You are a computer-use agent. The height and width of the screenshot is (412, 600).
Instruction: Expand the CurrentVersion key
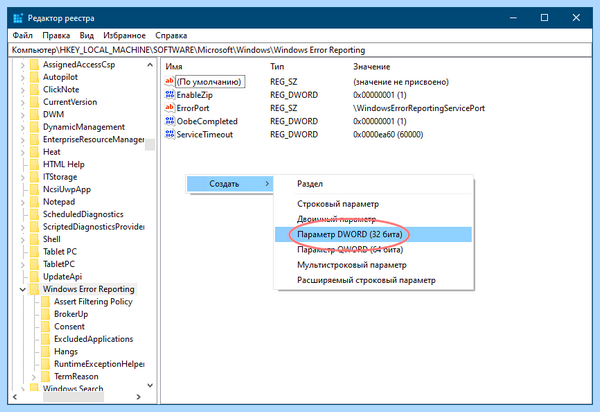point(23,103)
